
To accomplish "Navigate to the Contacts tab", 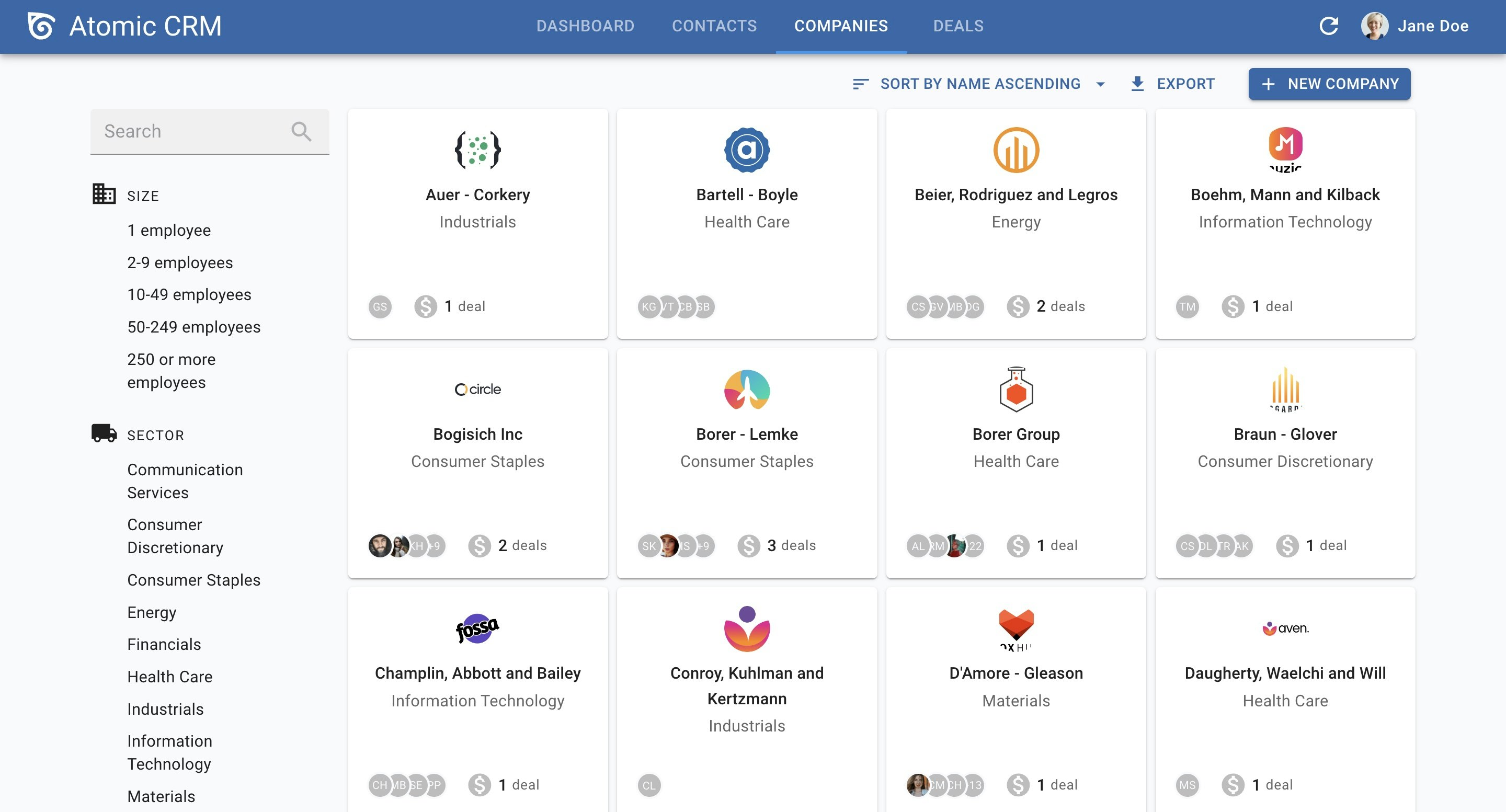I will (x=714, y=26).
